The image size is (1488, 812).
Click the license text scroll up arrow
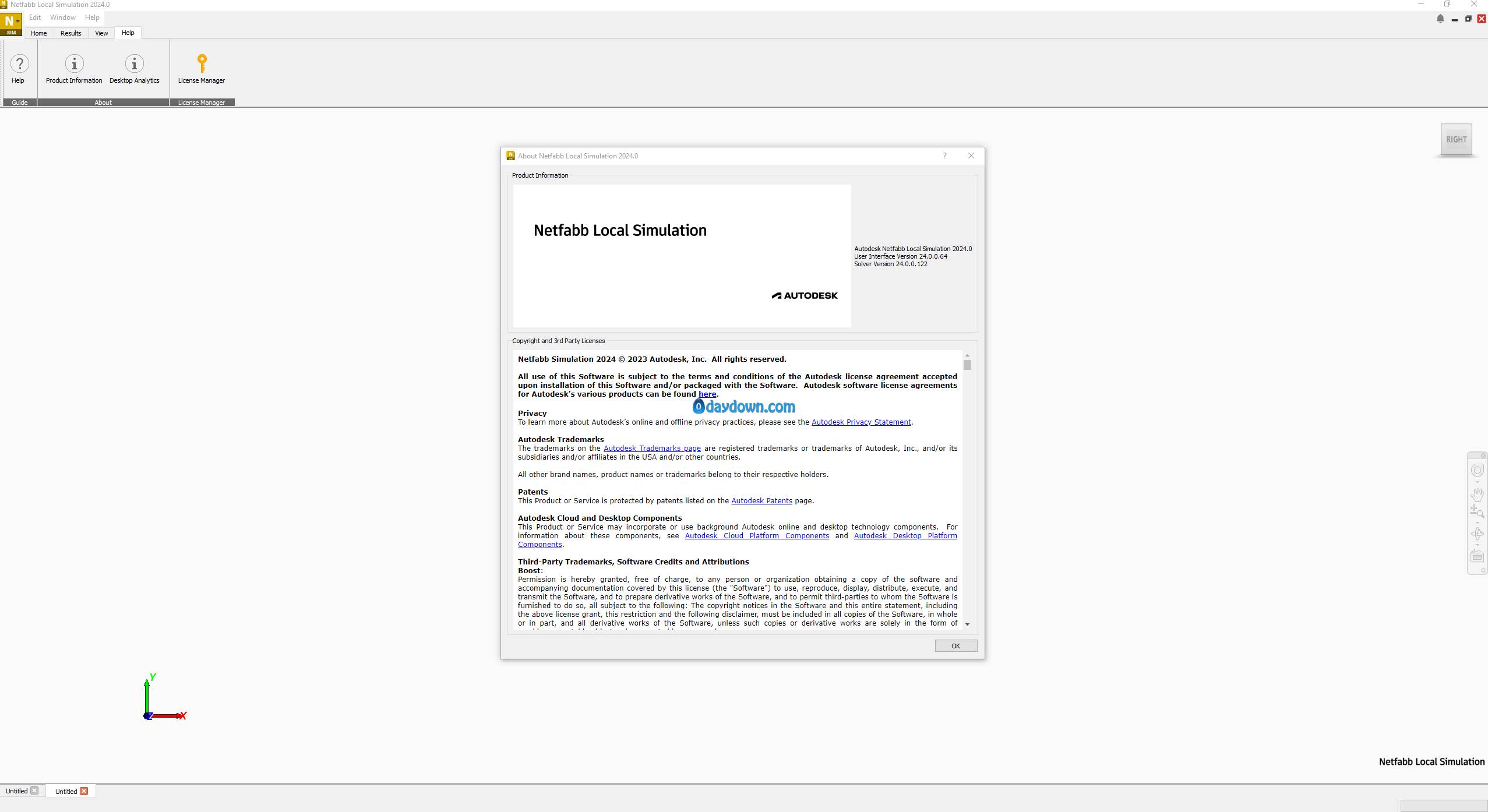click(x=967, y=355)
